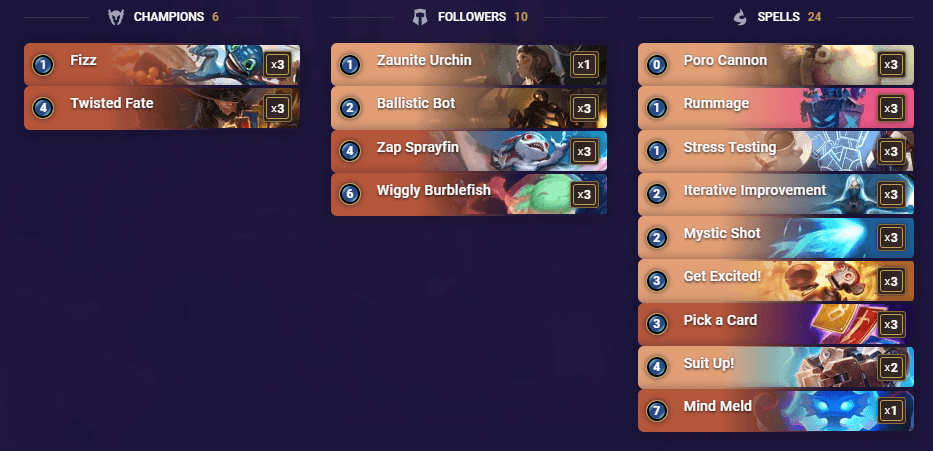Select the Zap Sprayfin follower card
The image size is (933, 451).
pyautogui.click(x=469, y=151)
